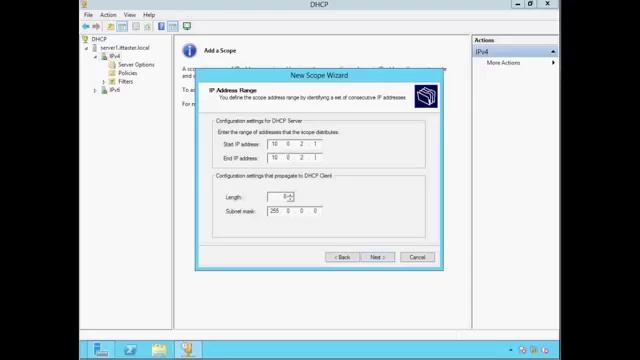Select server1.ittaster.local in tree

[125, 48]
